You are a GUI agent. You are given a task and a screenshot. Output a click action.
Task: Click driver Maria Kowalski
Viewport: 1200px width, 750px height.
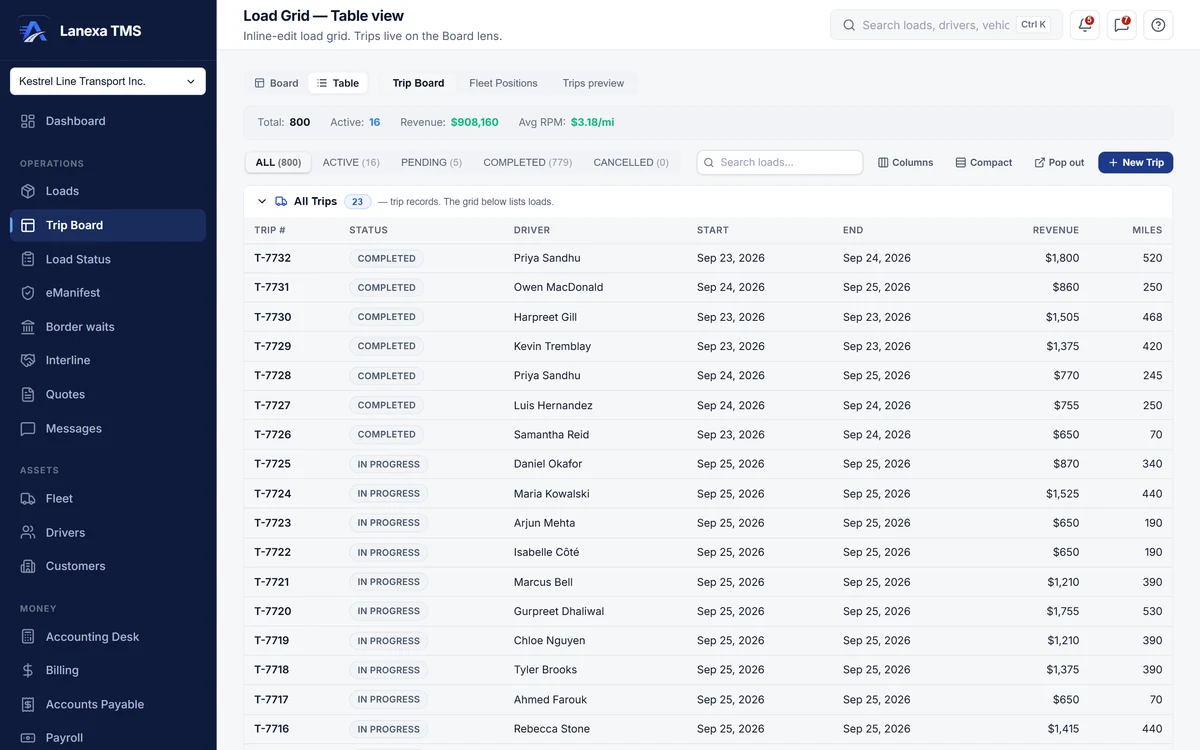(x=551, y=494)
